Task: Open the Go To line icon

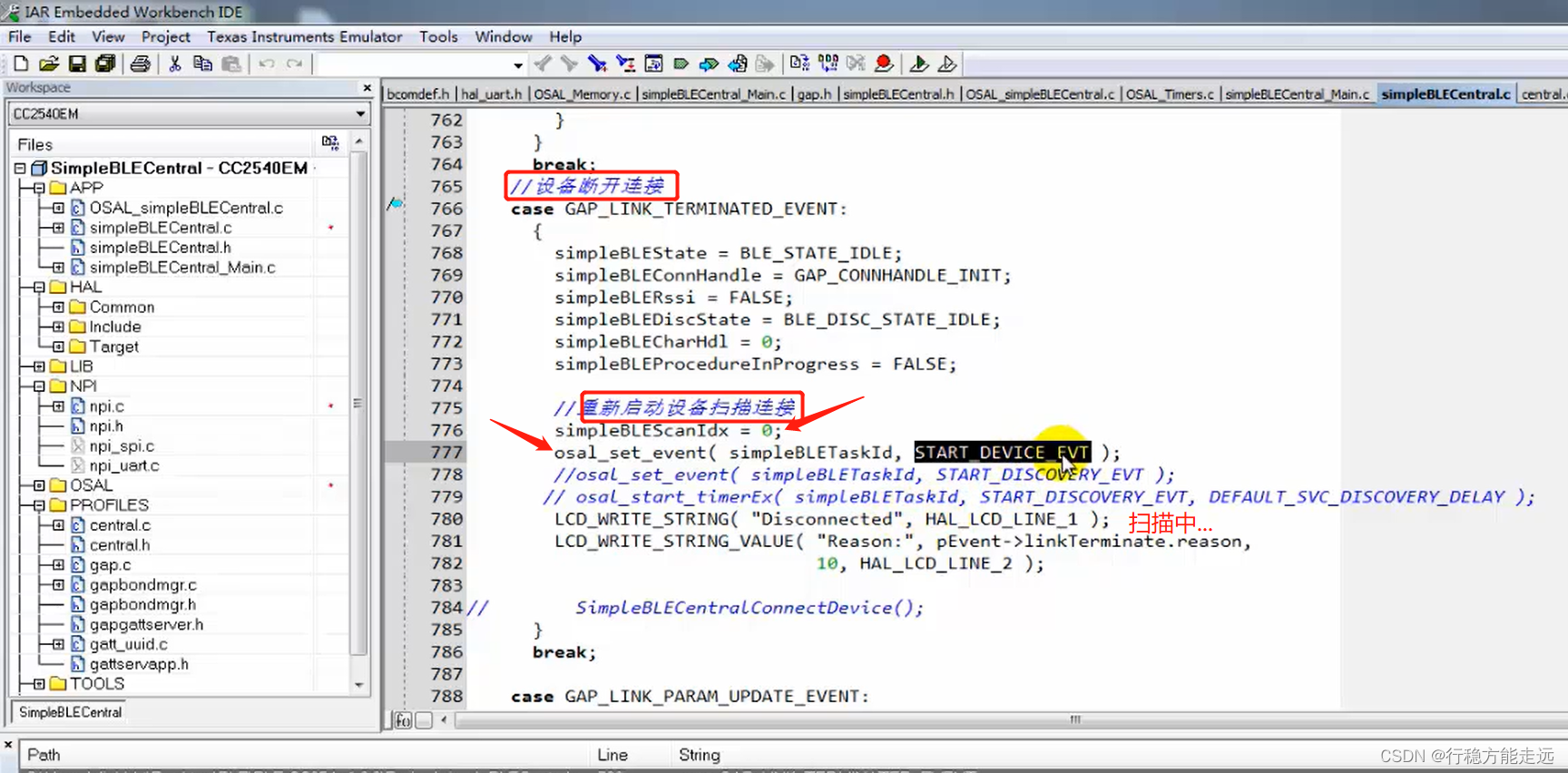Action: click(x=653, y=64)
